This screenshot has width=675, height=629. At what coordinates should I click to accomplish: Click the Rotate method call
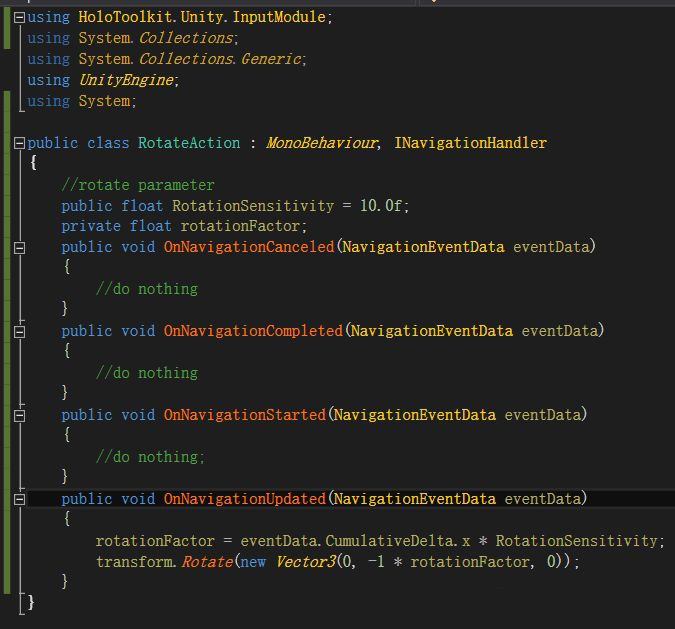coord(207,562)
